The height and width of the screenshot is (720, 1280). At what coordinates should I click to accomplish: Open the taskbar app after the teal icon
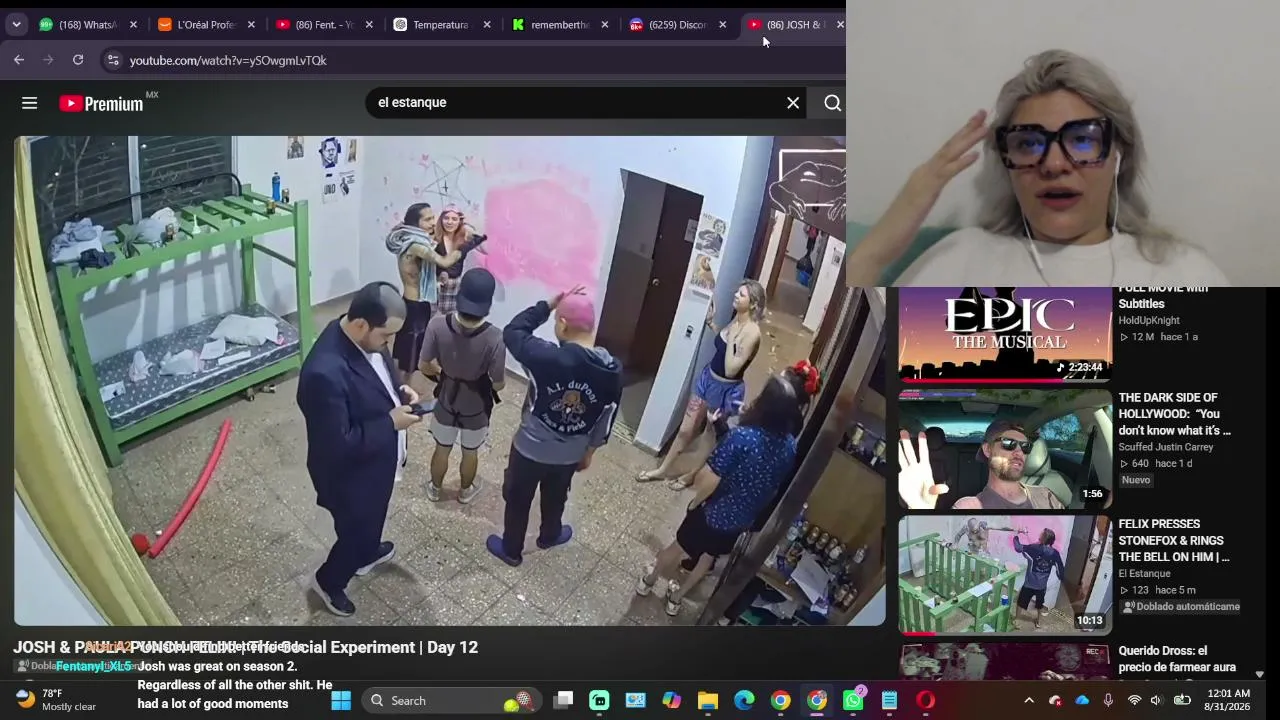[635, 700]
